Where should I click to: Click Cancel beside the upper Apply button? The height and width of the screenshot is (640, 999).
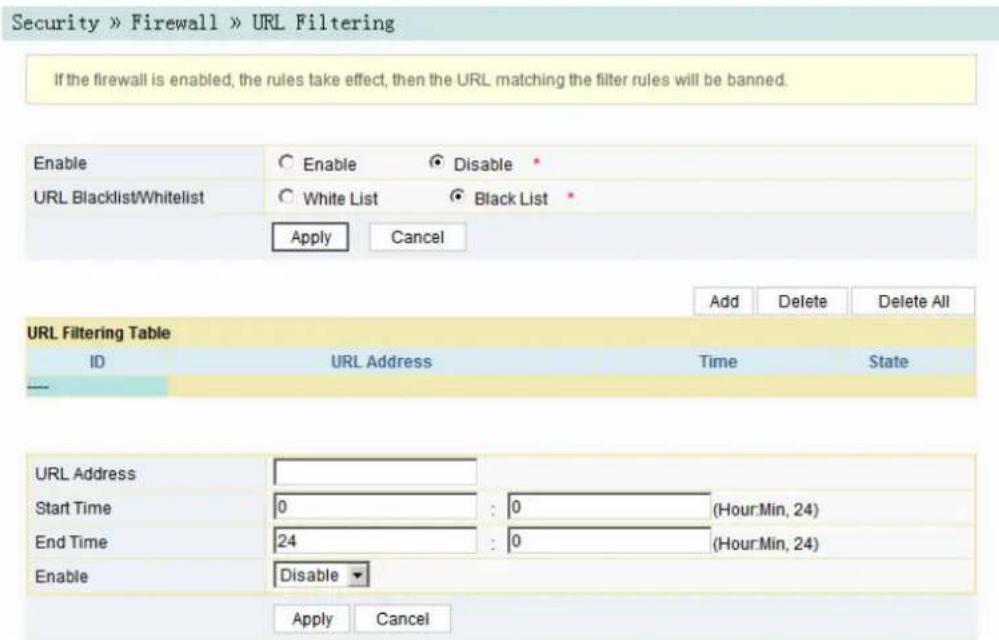coord(417,237)
